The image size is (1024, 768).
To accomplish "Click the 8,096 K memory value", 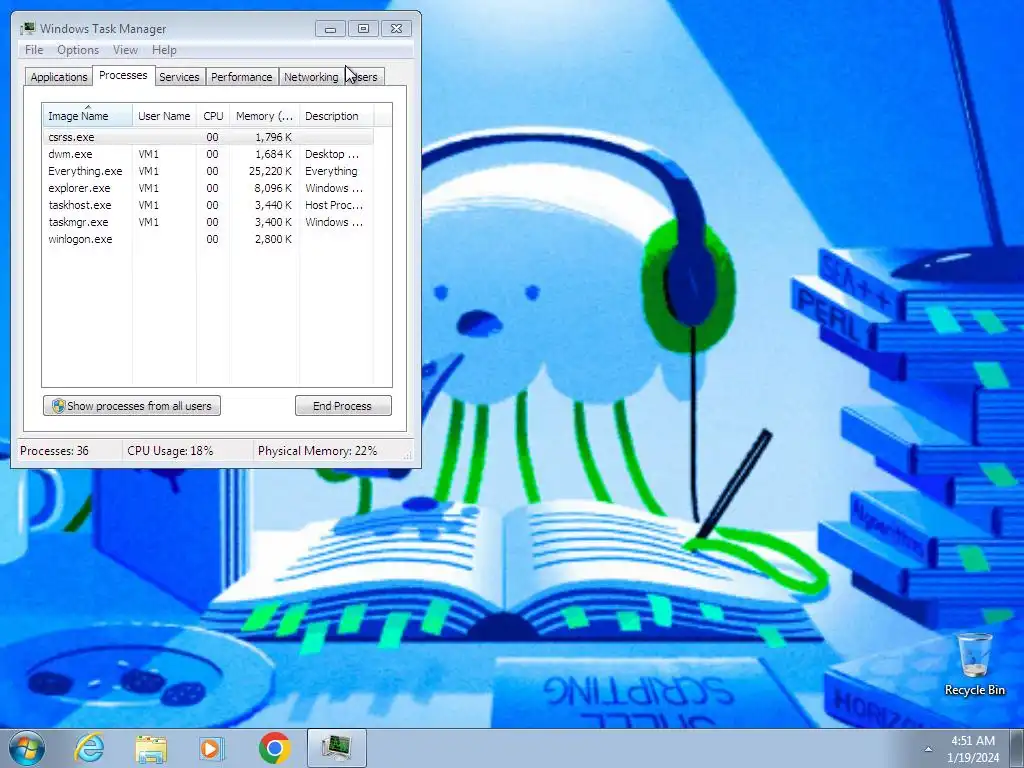I will (x=273, y=188).
